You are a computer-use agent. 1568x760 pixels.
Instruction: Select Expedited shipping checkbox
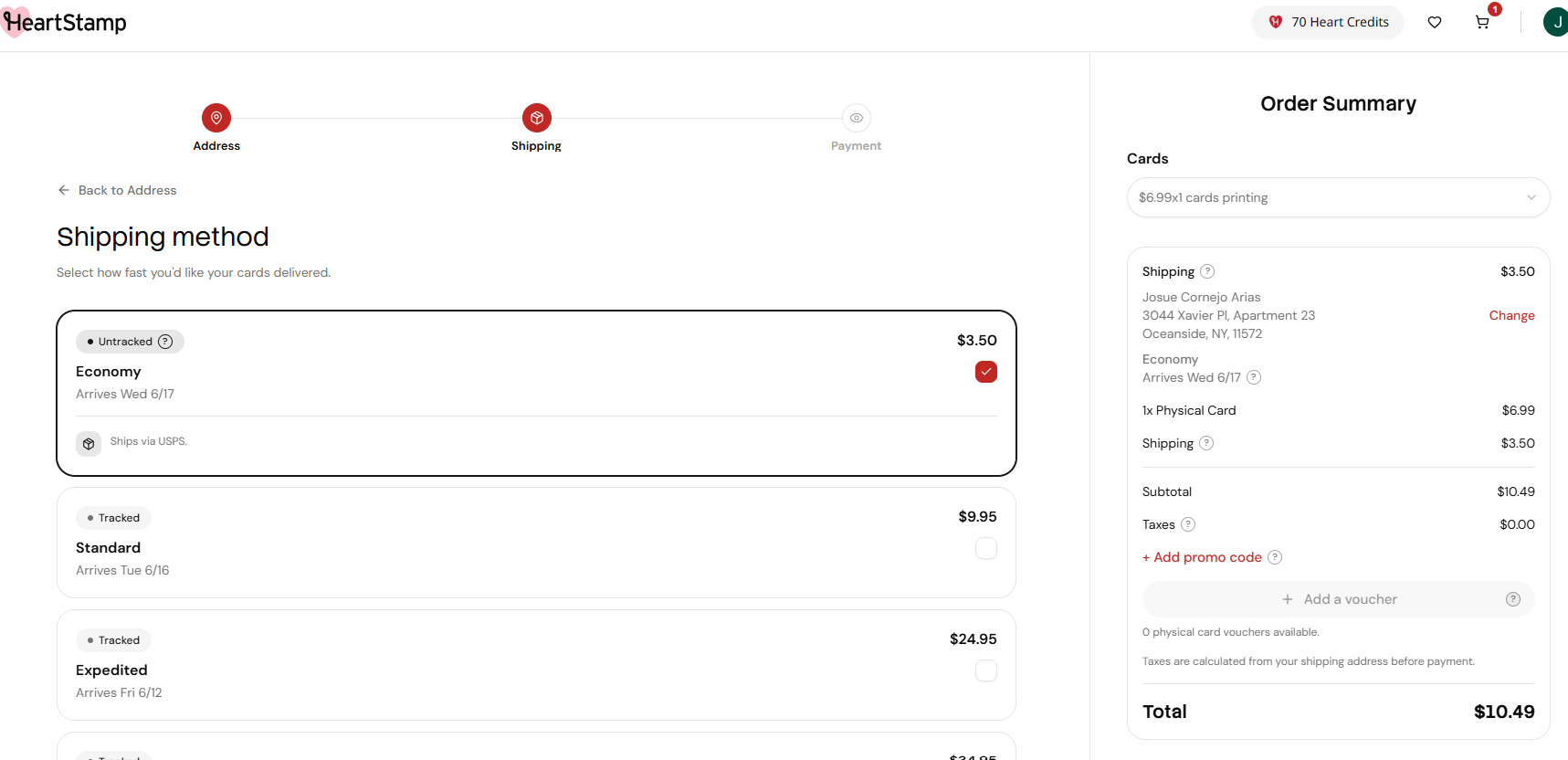[x=986, y=670]
